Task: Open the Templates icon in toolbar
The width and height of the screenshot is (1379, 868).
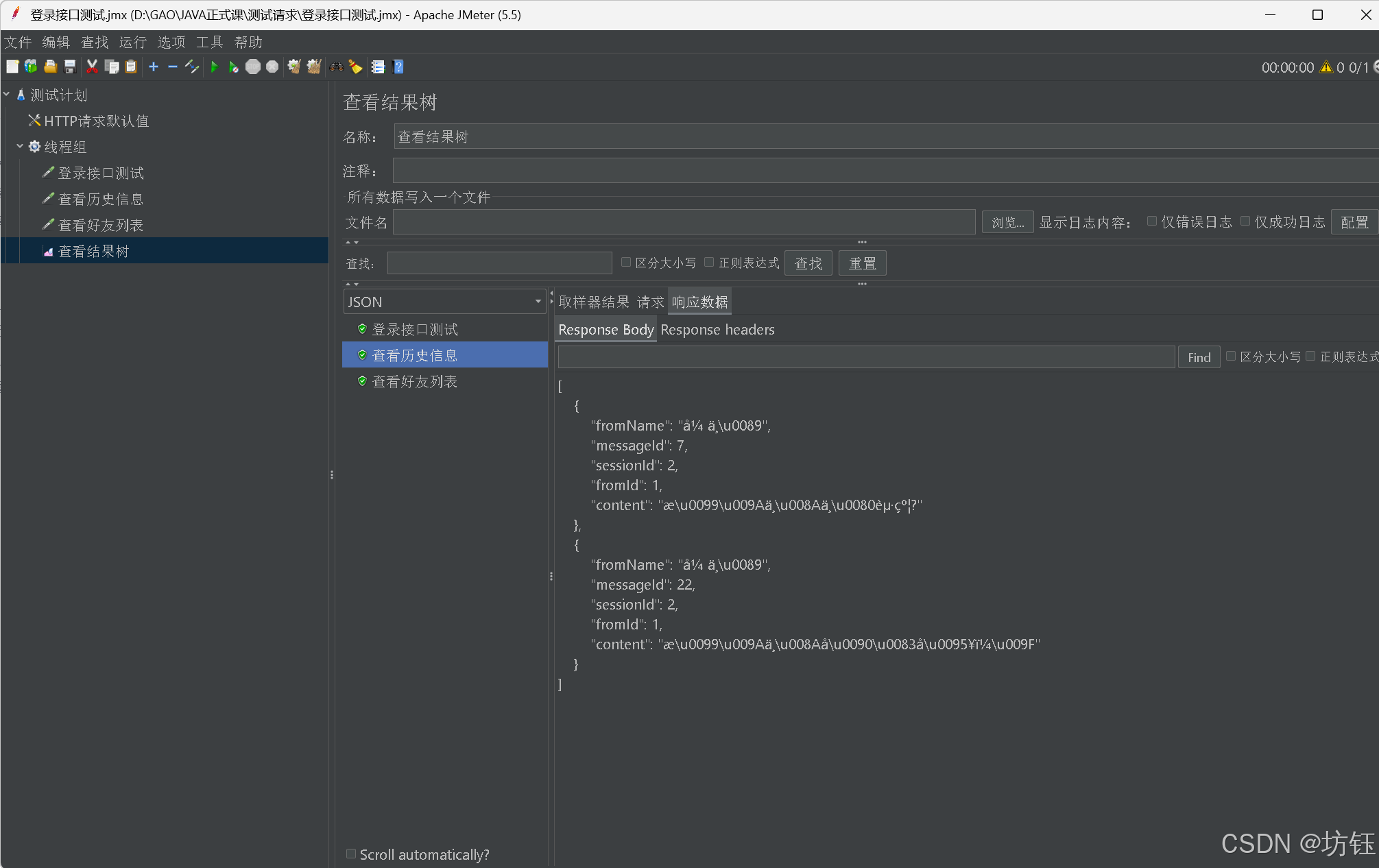Action: 31,67
